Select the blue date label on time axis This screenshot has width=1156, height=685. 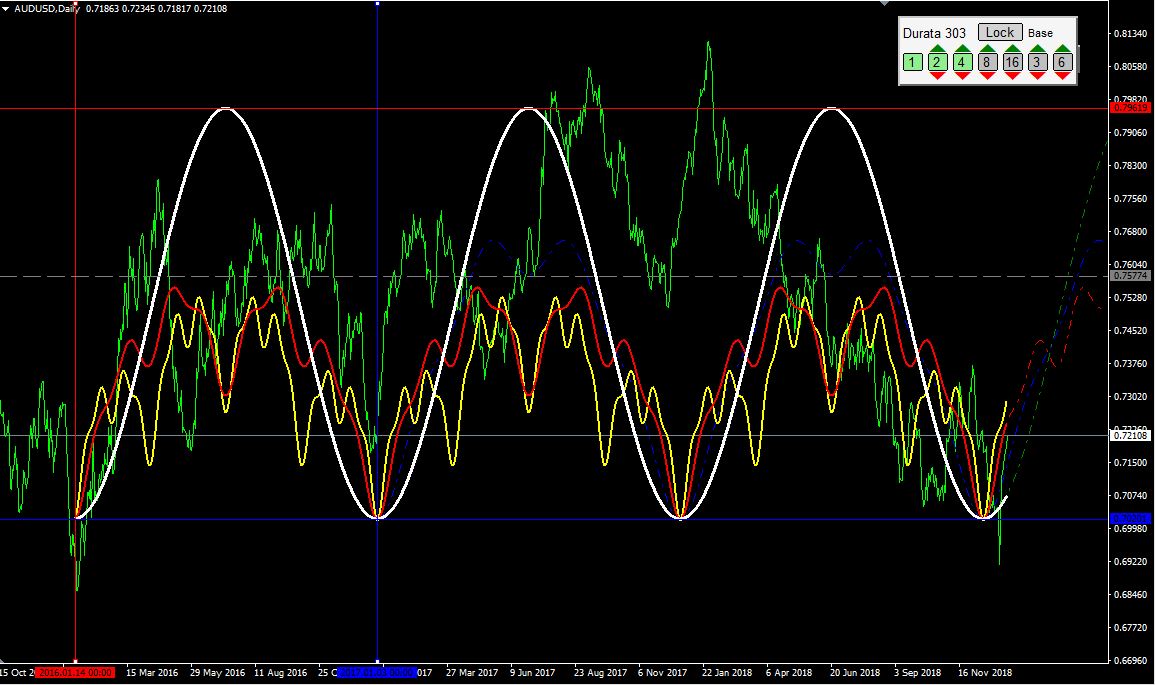(x=376, y=673)
